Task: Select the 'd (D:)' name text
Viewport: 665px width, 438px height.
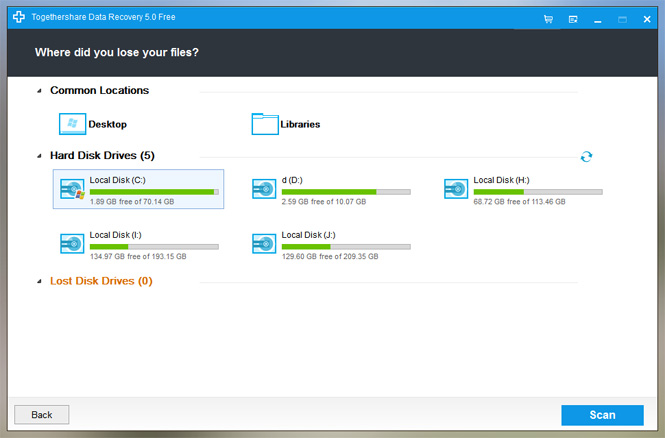Action: click(292, 180)
